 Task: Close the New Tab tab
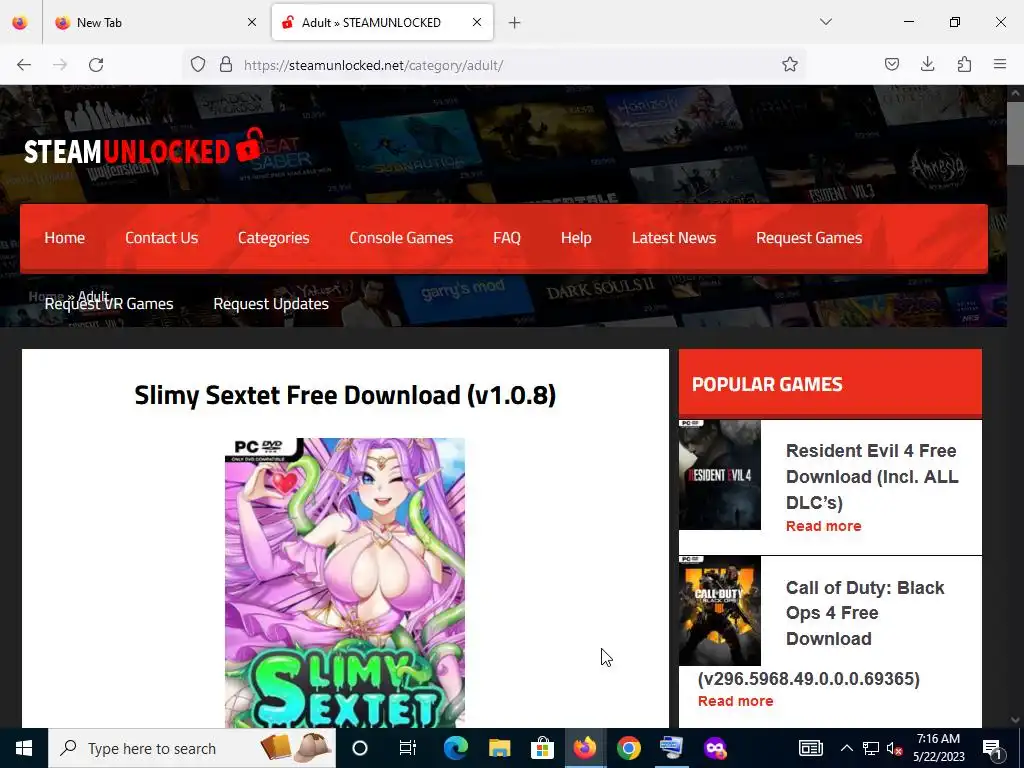(252, 22)
